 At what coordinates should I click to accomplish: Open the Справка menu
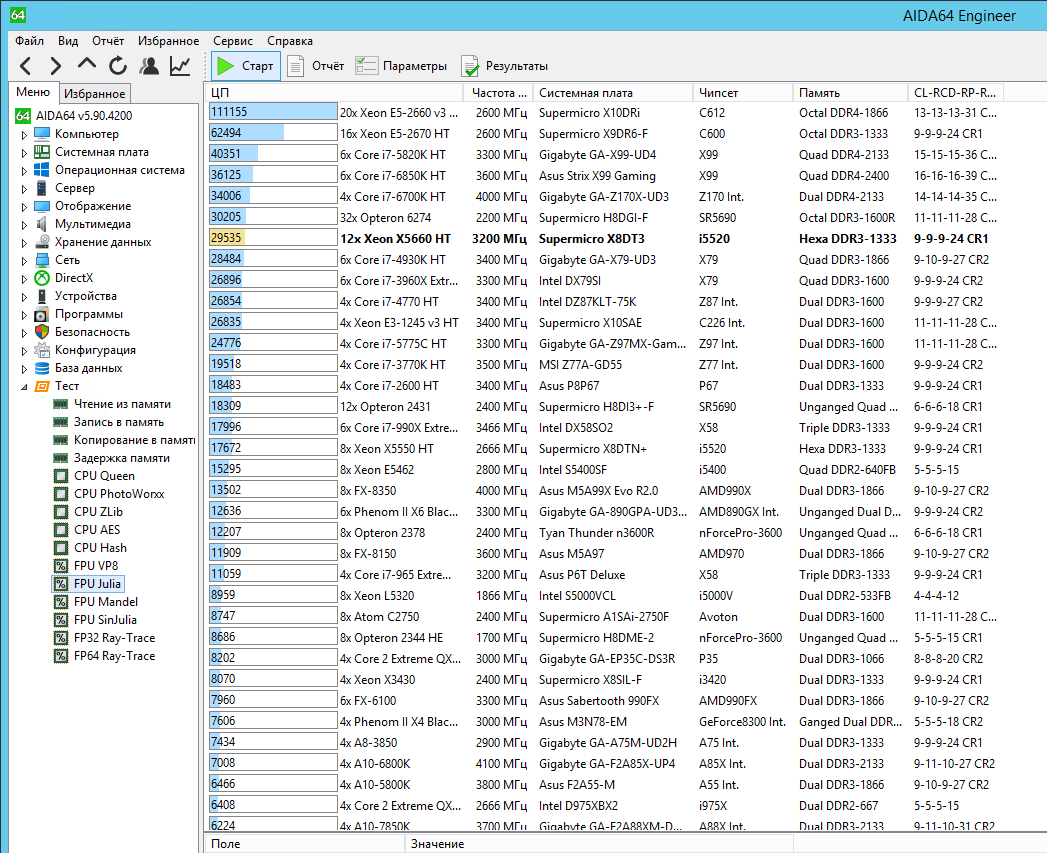[290, 41]
